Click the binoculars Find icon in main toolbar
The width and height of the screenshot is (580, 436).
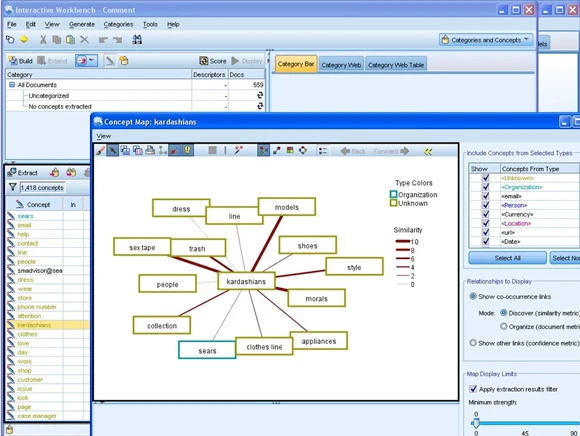tap(137, 40)
